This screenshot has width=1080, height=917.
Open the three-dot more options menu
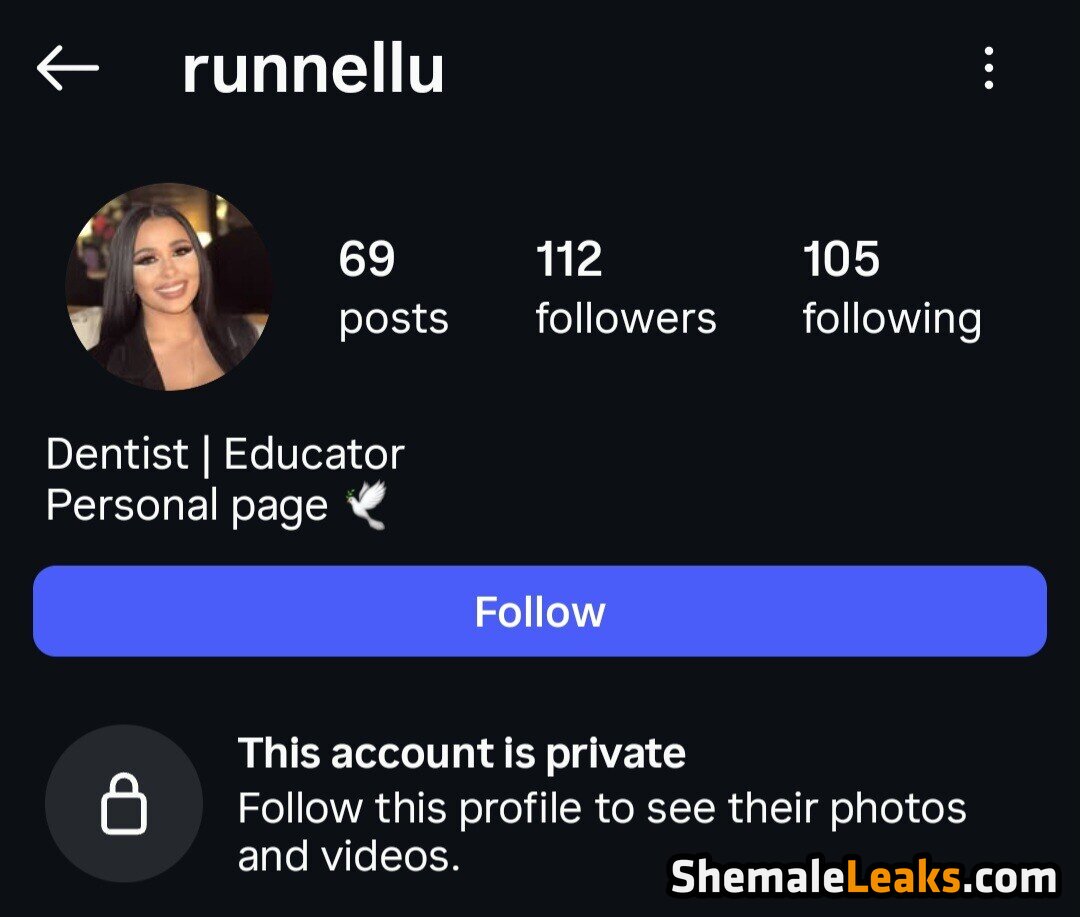(988, 68)
